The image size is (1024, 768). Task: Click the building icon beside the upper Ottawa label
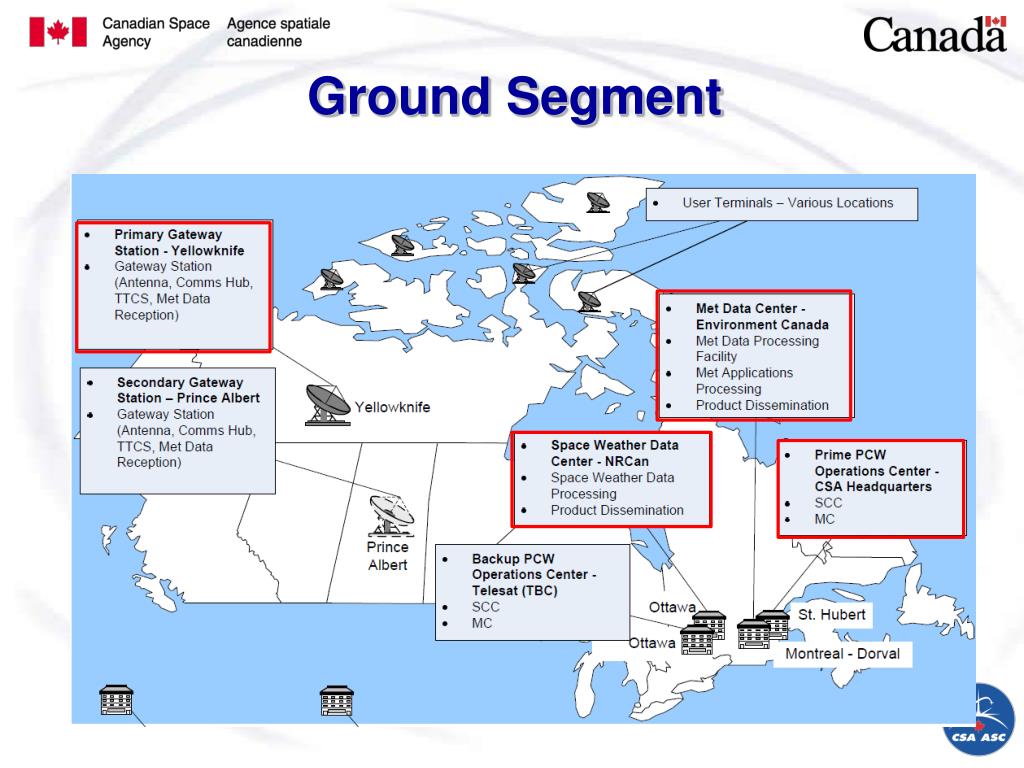(x=709, y=624)
